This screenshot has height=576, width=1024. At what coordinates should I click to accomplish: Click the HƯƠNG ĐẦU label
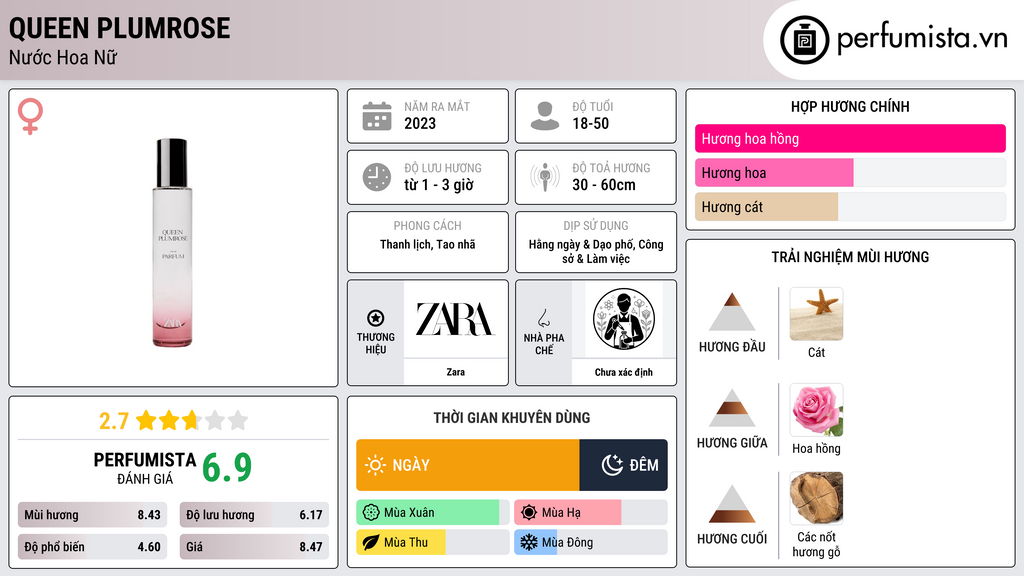pos(732,347)
